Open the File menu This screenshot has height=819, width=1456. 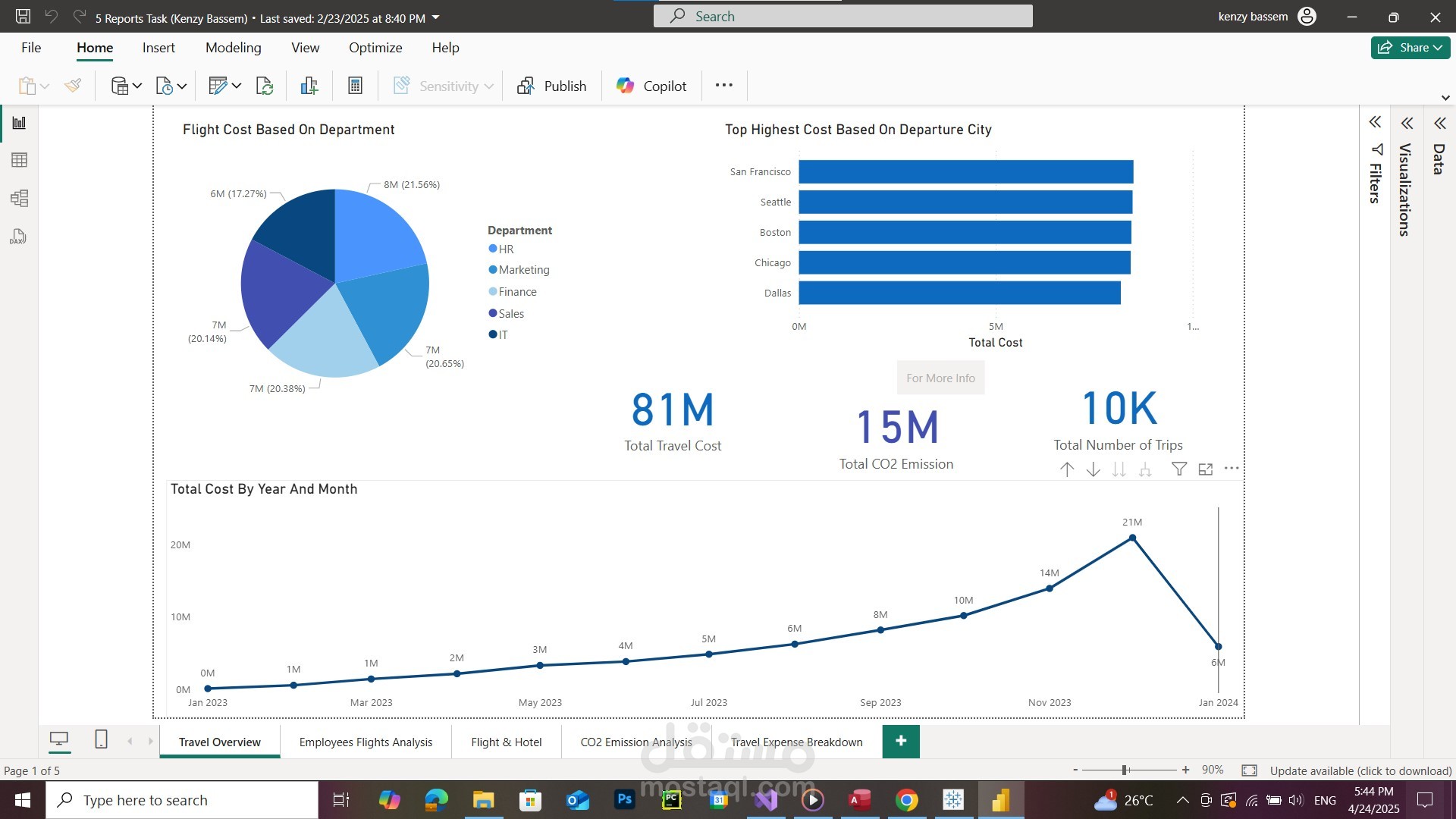point(31,47)
